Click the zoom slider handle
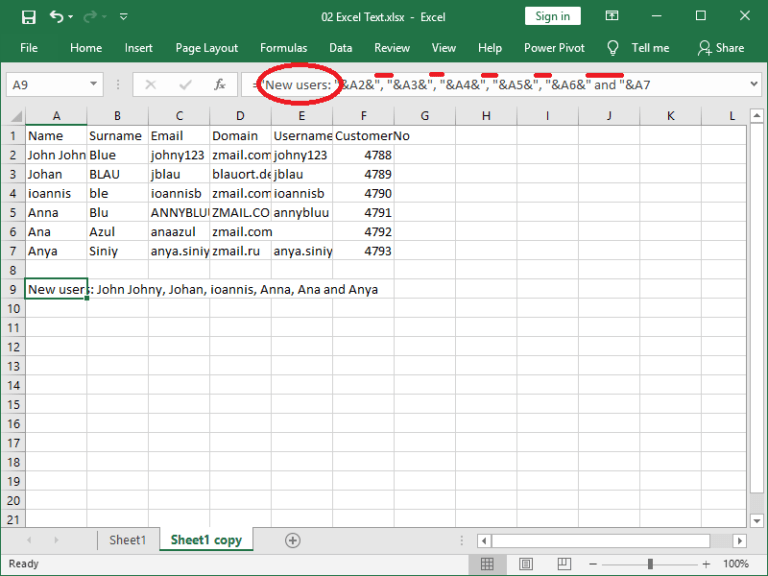 [x=650, y=564]
